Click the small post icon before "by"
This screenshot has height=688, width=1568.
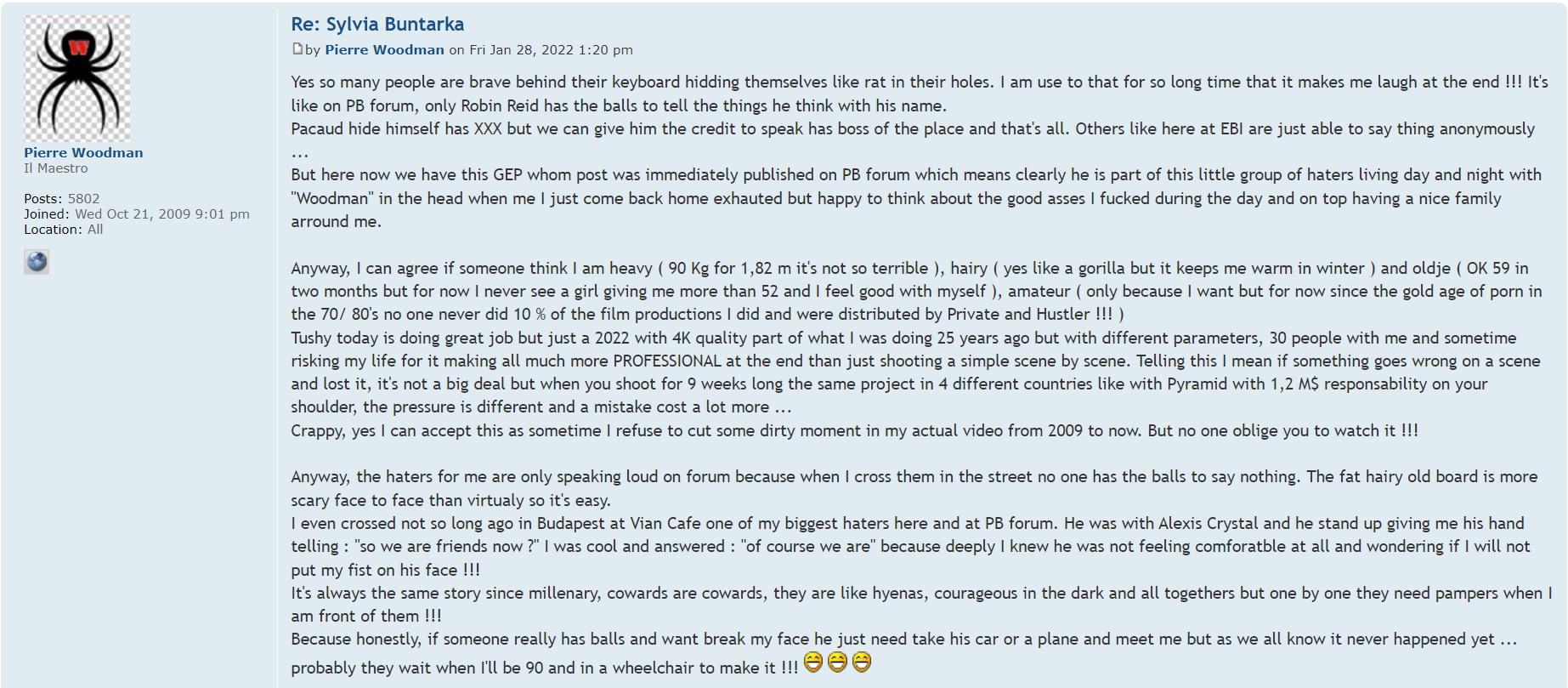(297, 48)
